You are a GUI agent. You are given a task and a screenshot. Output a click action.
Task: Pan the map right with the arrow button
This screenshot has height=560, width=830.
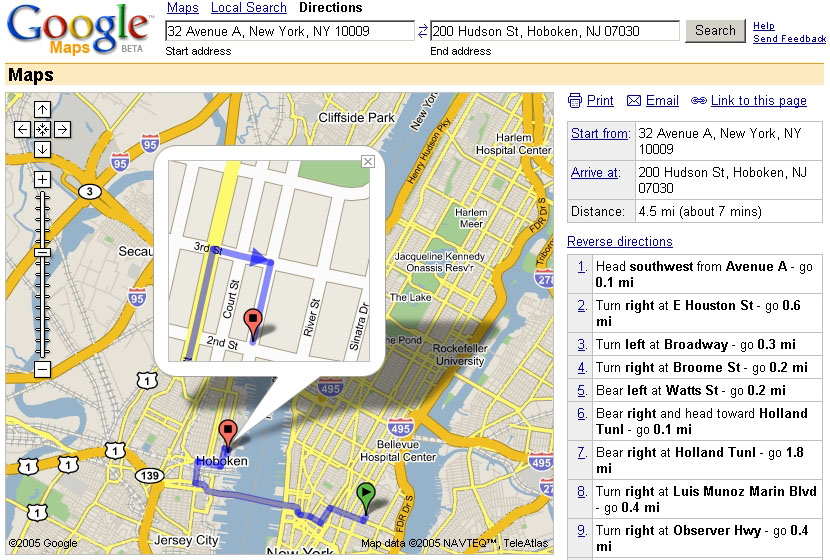[x=62, y=129]
